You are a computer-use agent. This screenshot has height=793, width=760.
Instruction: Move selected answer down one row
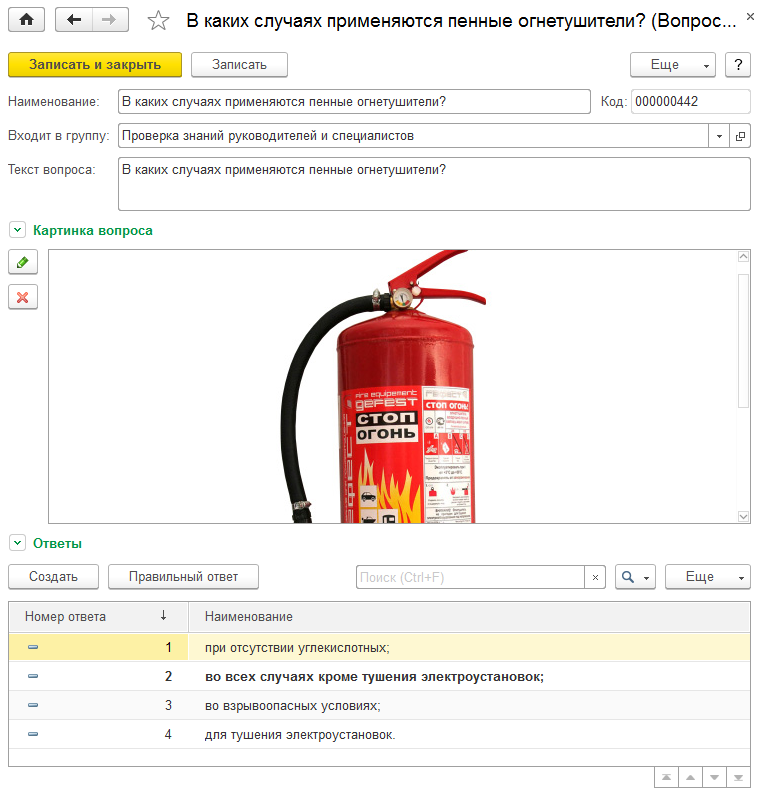[x=714, y=777]
